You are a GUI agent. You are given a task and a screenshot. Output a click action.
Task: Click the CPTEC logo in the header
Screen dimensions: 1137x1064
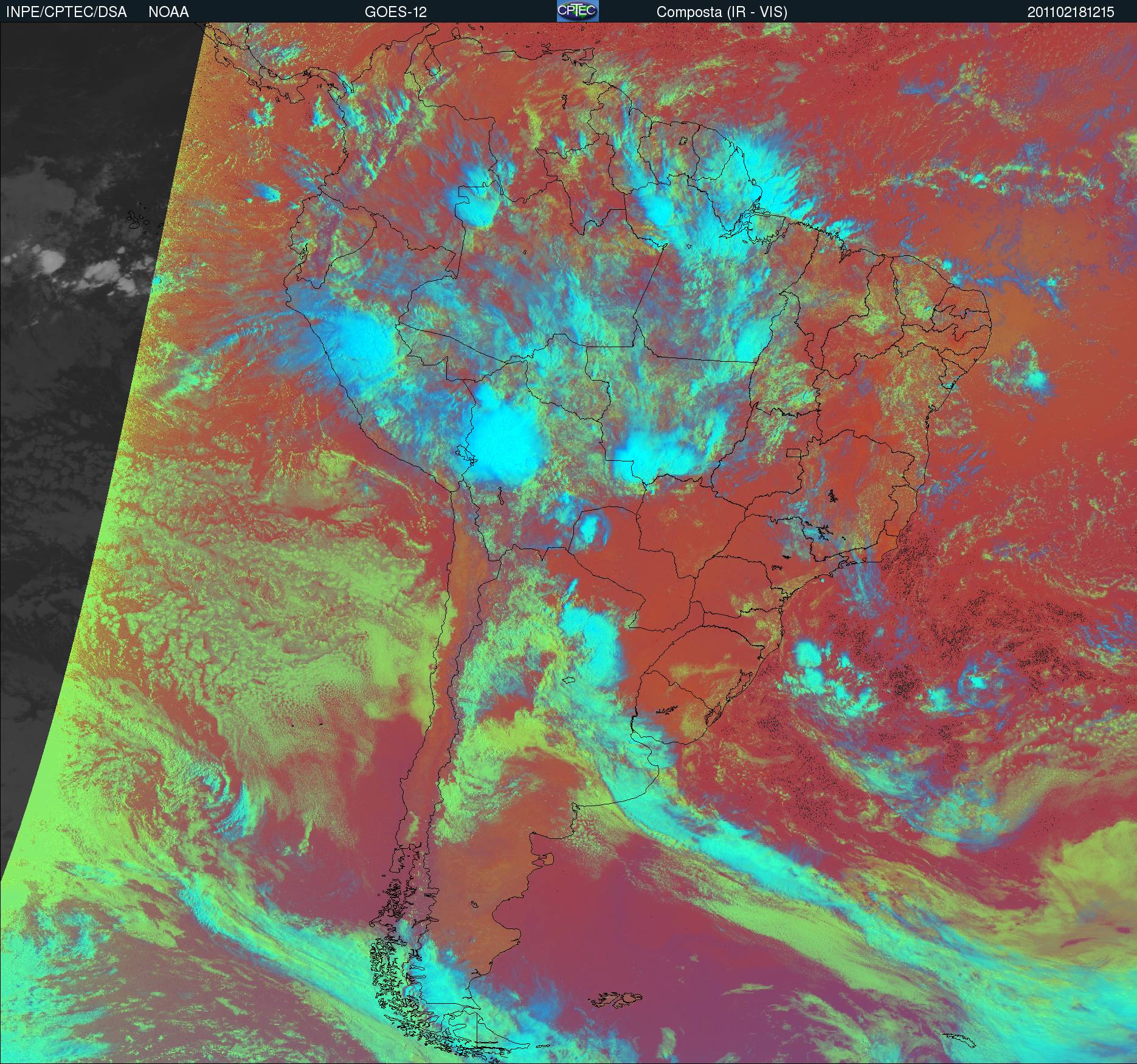[x=578, y=11]
